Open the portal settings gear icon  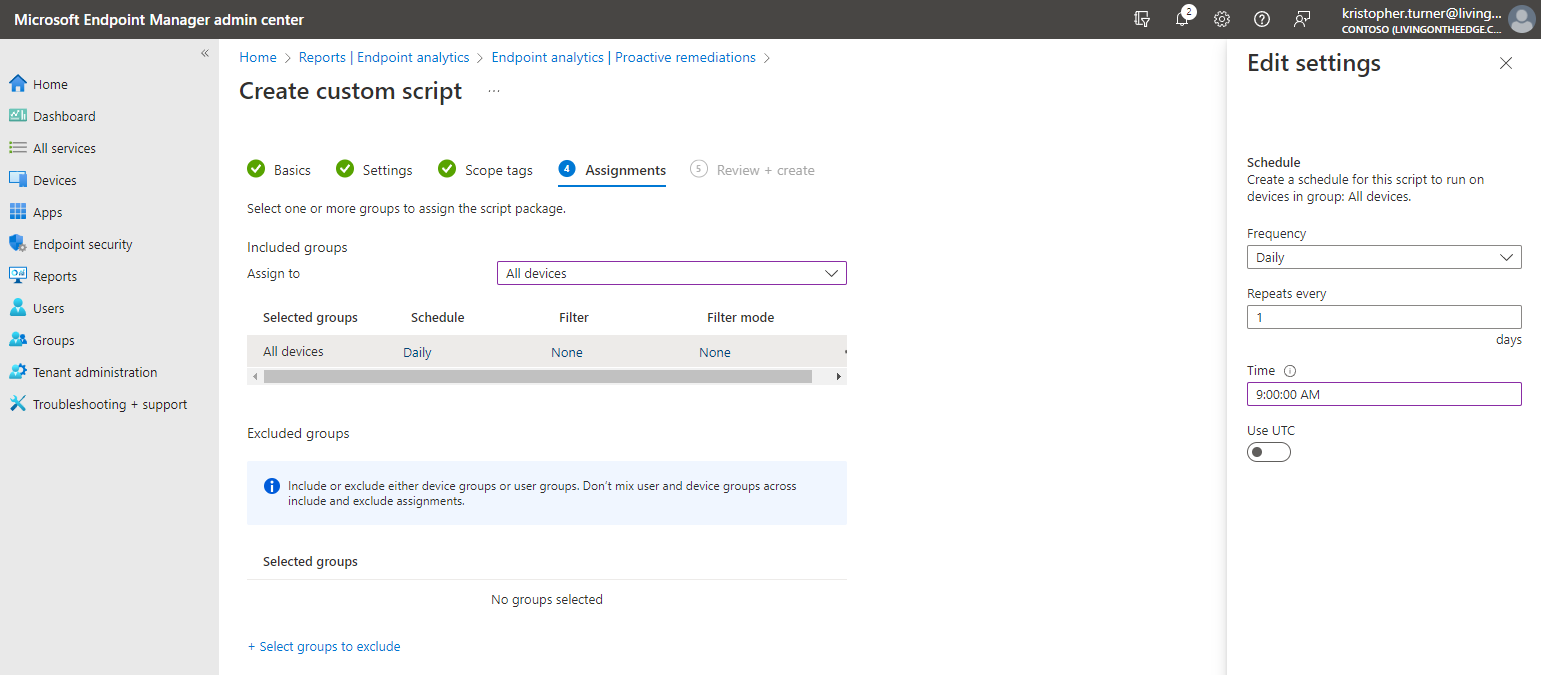click(x=1222, y=19)
